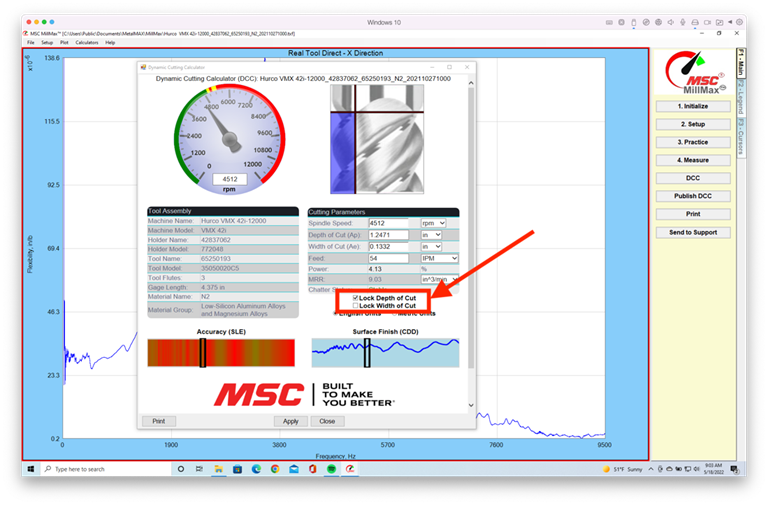This screenshot has width=768, height=505.
Task: Click the 4. Measure button
Action: coord(693,160)
